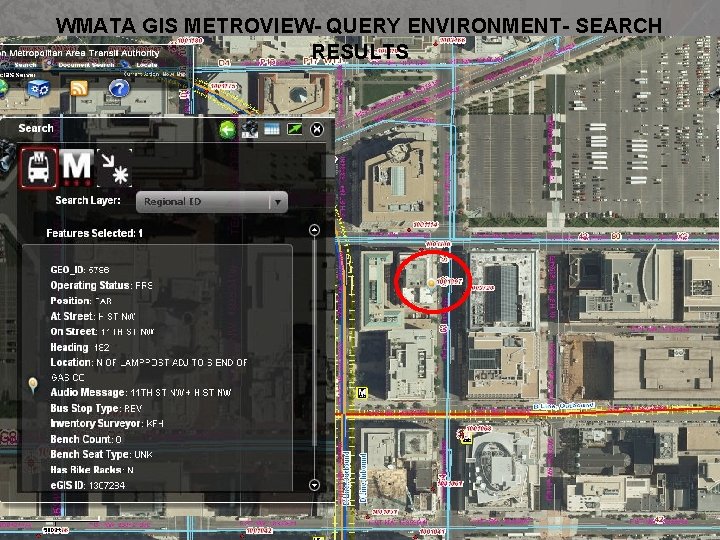Click the At Street result row
Screen dimensions: 720x540
(93, 316)
